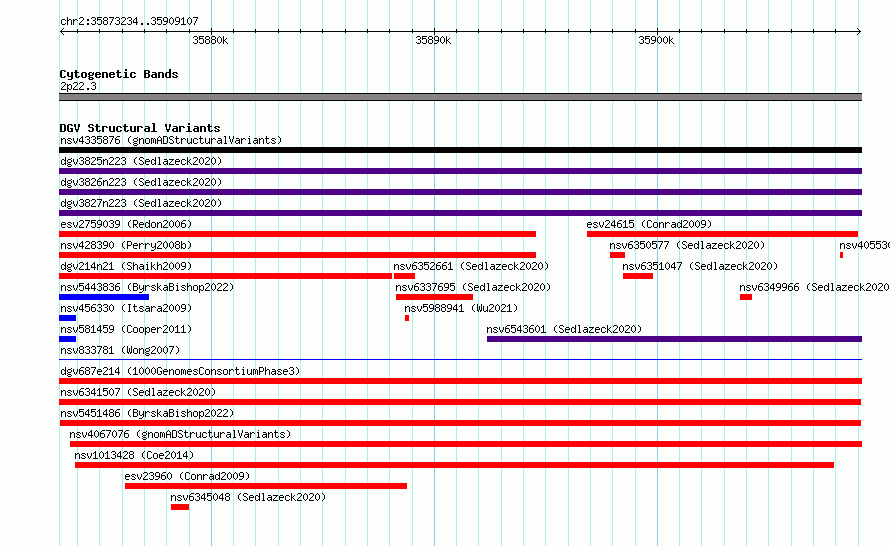890x546 pixels.
Task: Click the red esv23960 variant bar
Action: [x=266, y=486]
